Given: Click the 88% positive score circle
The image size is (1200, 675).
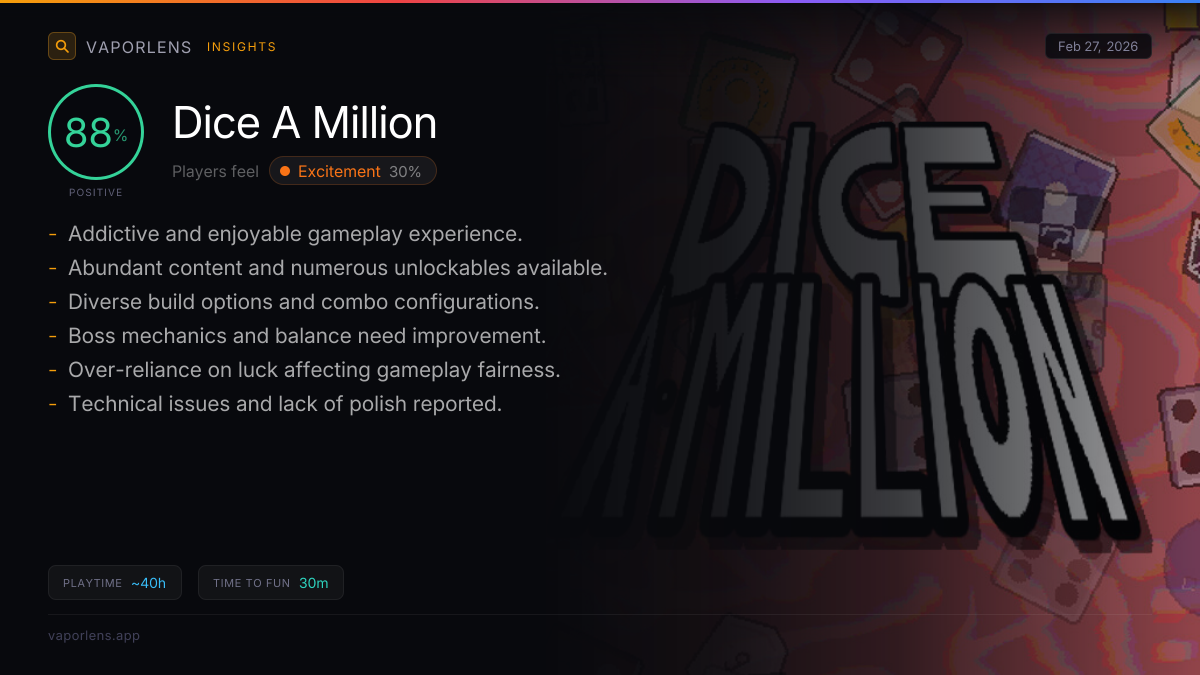Looking at the screenshot, I should [x=96, y=132].
